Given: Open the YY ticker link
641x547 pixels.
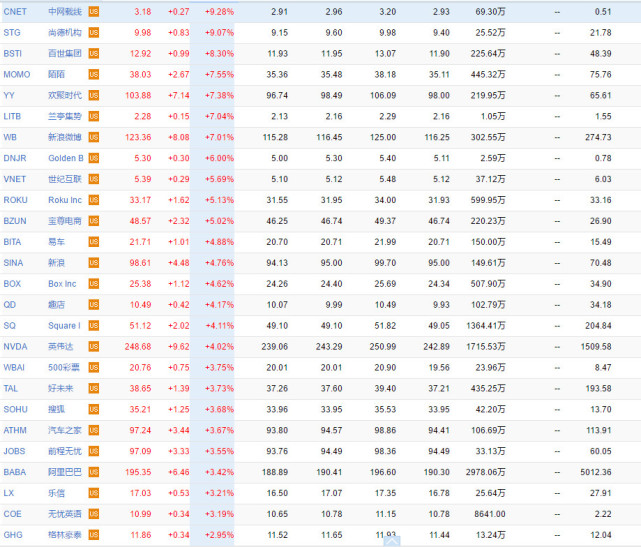Looking at the screenshot, I should coord(9,95).
